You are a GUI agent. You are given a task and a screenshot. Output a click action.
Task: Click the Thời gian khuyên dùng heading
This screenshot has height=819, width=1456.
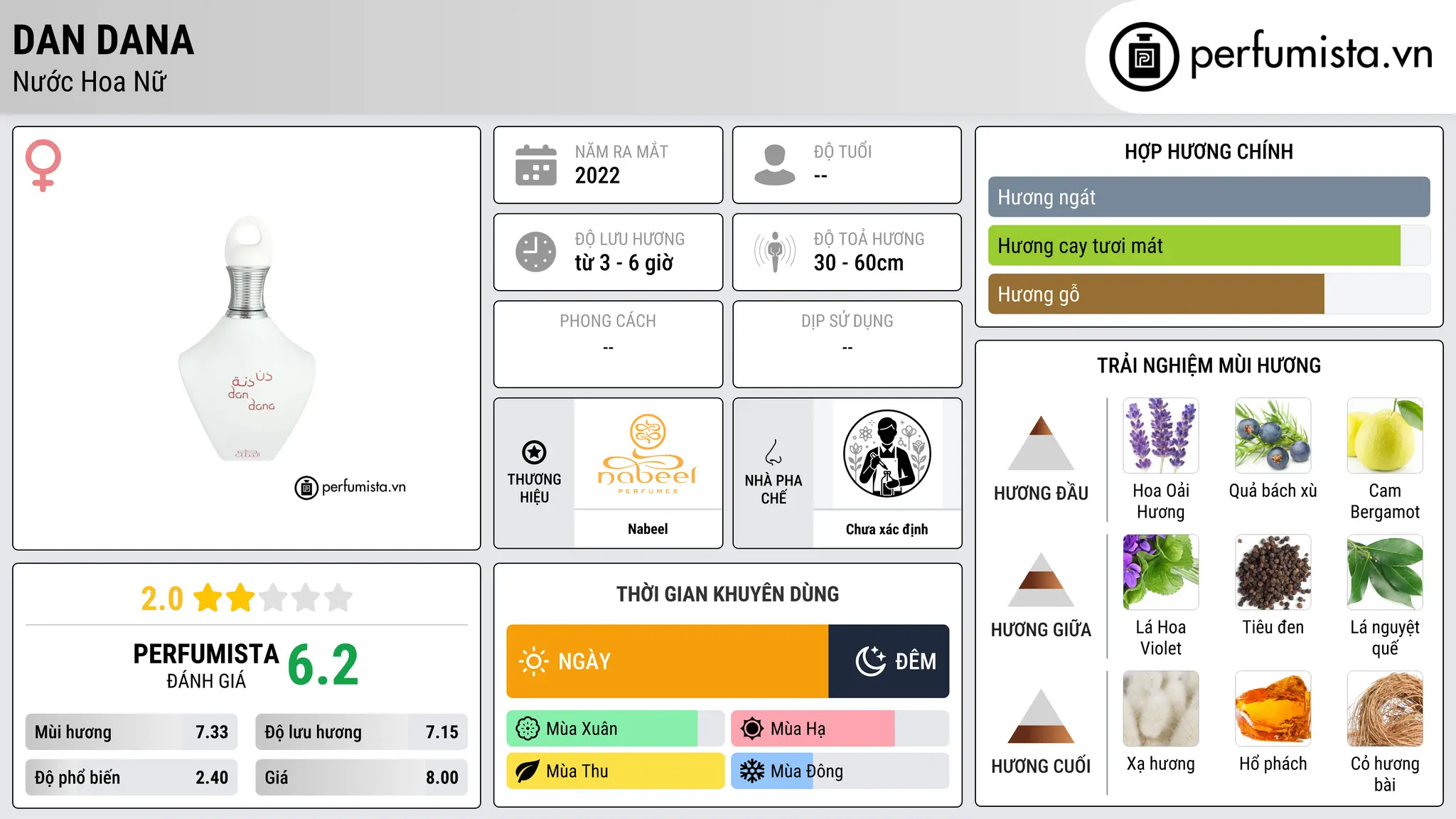(727, 594)
